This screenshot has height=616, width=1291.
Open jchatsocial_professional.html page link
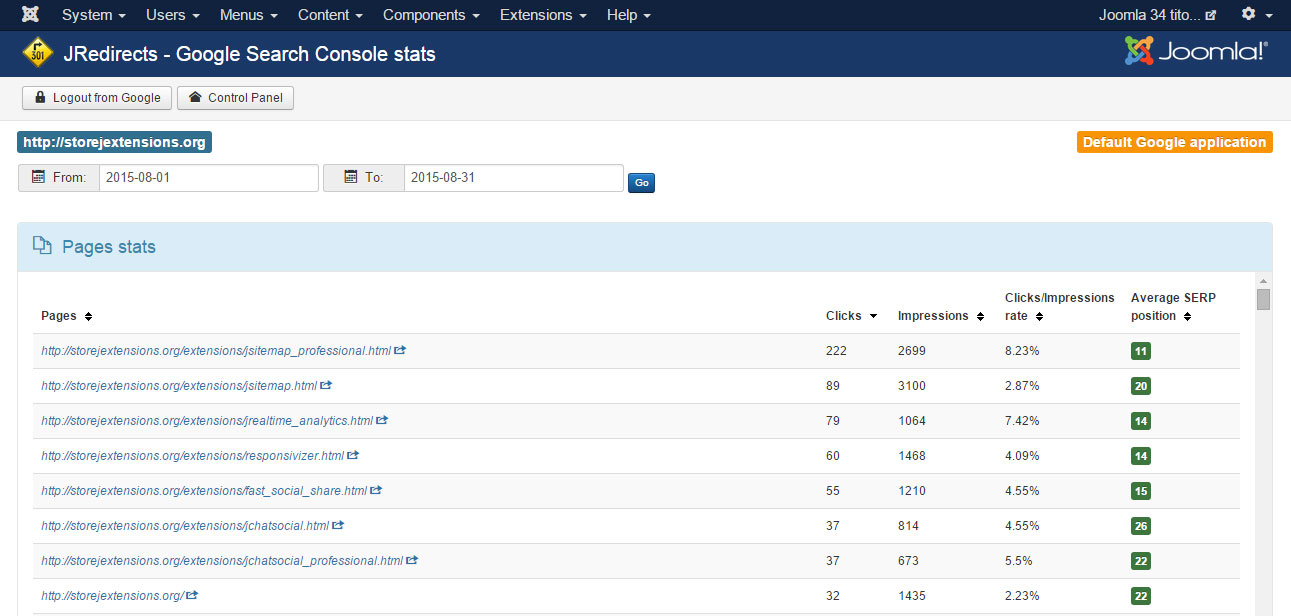pyautogui.click(x=222, y=561)
